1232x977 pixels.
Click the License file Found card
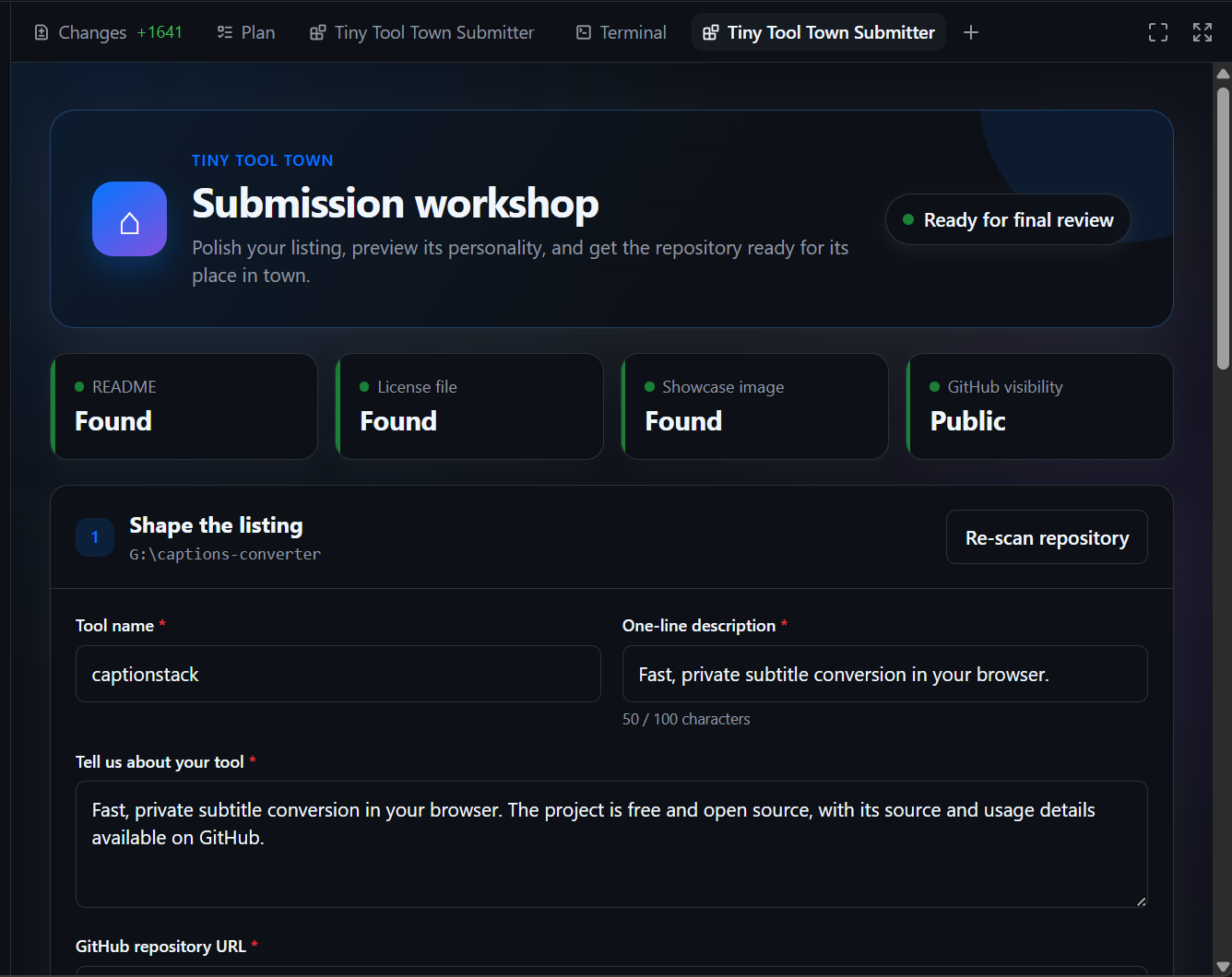469,406
